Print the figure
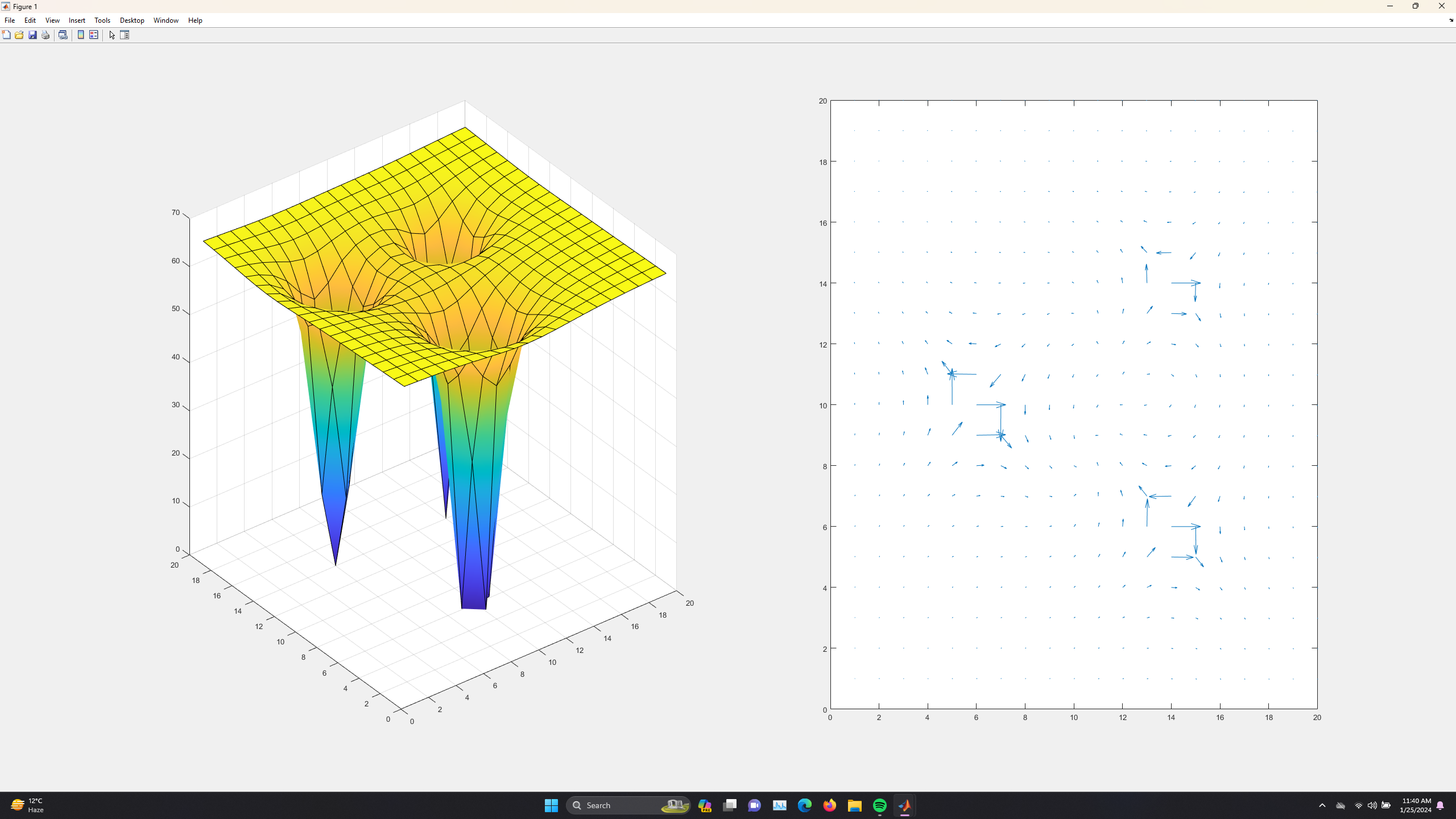Viewport: 1456px width, 819px height. tap(45, 35)
